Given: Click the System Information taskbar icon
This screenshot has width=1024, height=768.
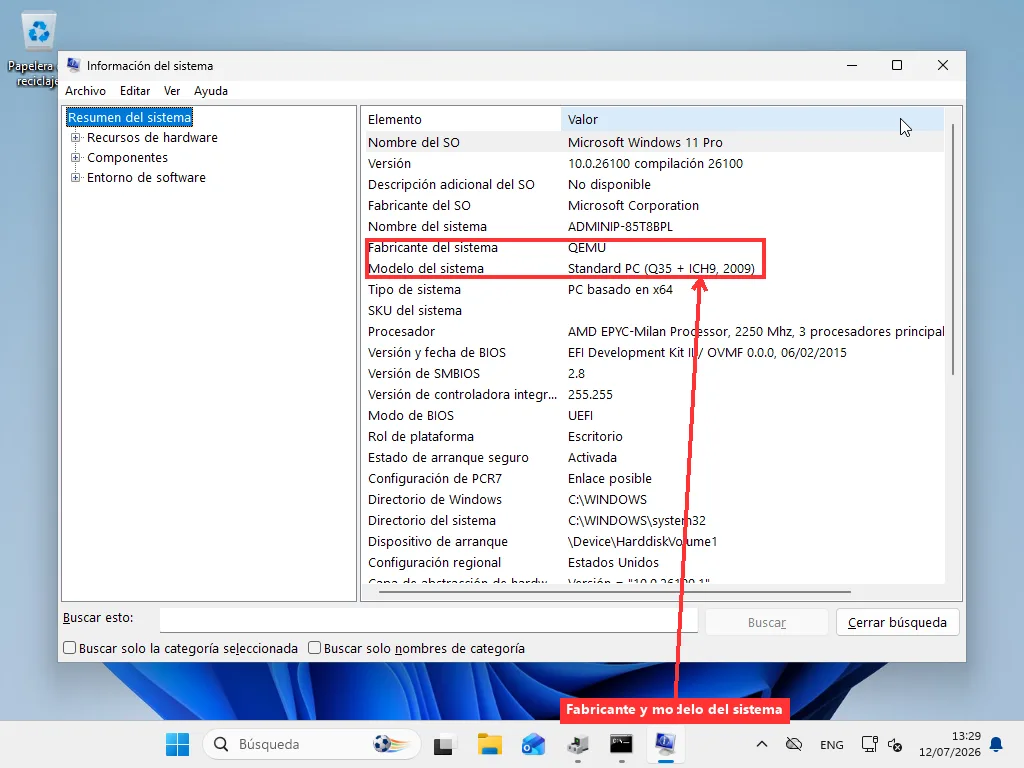Looking at the screenshot, I should coord(665,744).
